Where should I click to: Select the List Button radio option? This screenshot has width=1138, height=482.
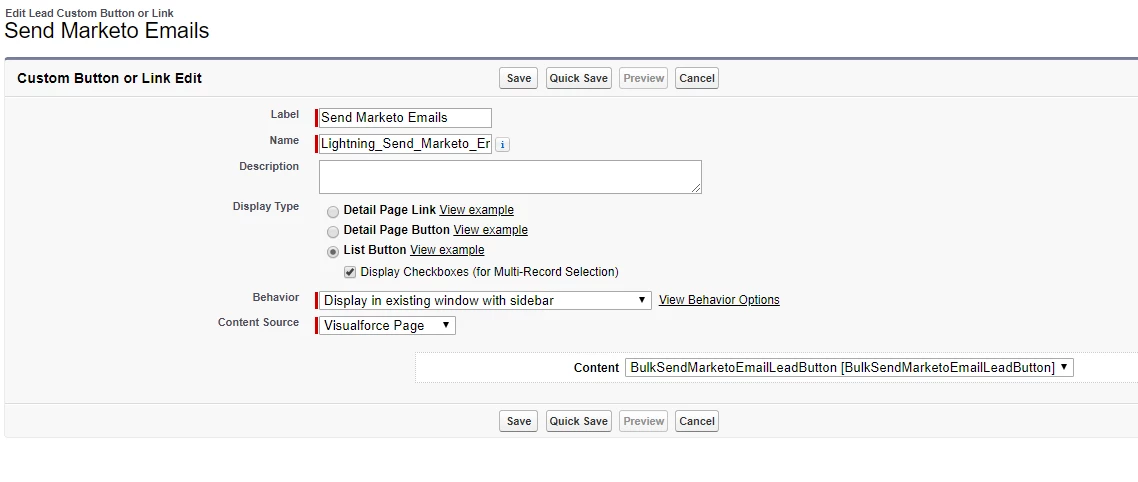(332, 252)
